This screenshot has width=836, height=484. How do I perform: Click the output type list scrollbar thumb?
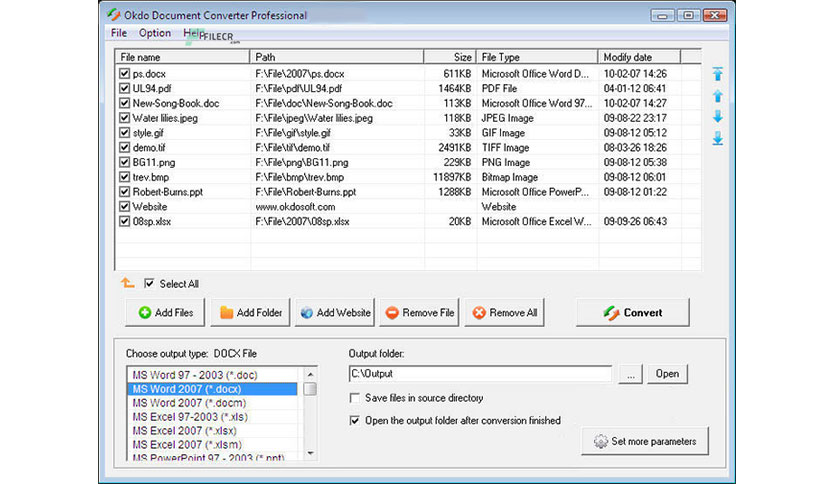[x=310, y=389]
